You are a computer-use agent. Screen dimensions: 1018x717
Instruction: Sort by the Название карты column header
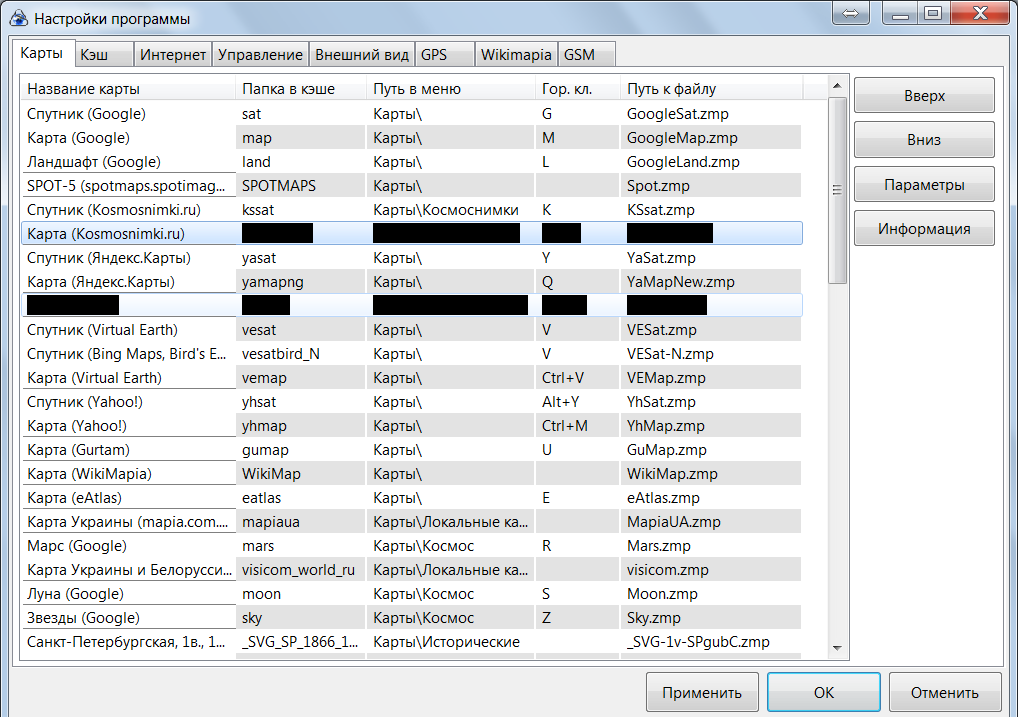click(x=127, y=89)
